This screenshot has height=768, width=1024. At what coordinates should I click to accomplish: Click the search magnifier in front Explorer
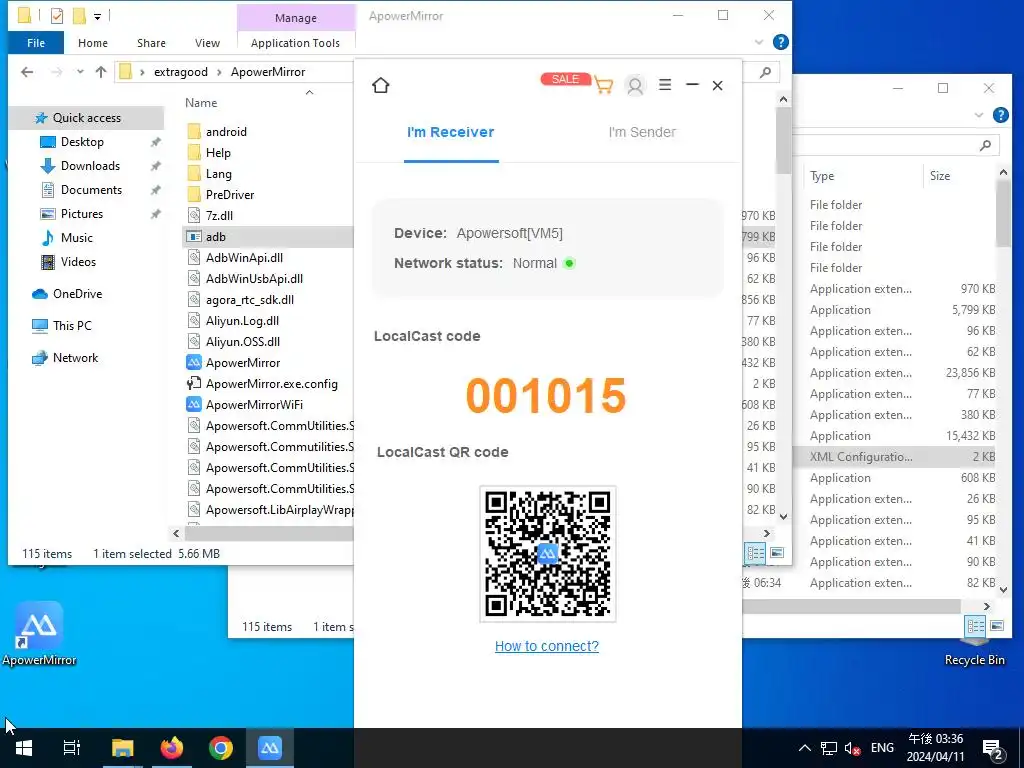(x=765, y=72)
